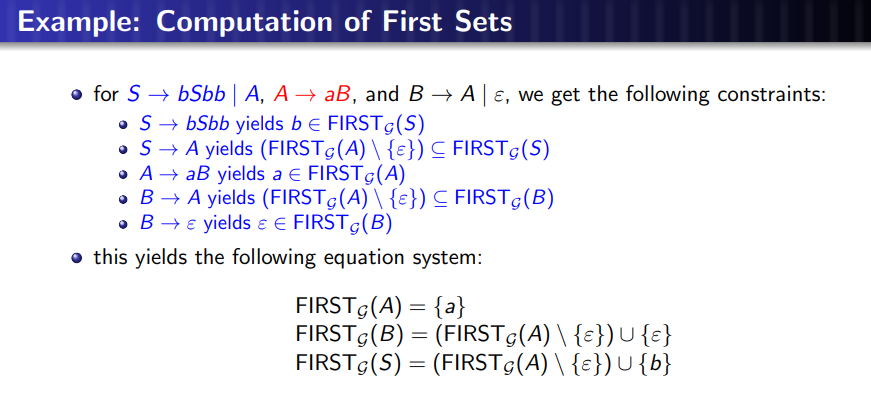Click the line 'S → bSbb yields b ∈ FIRST(S)'
This screenshot has height=414, width=871.
click(x=282, y=124)
